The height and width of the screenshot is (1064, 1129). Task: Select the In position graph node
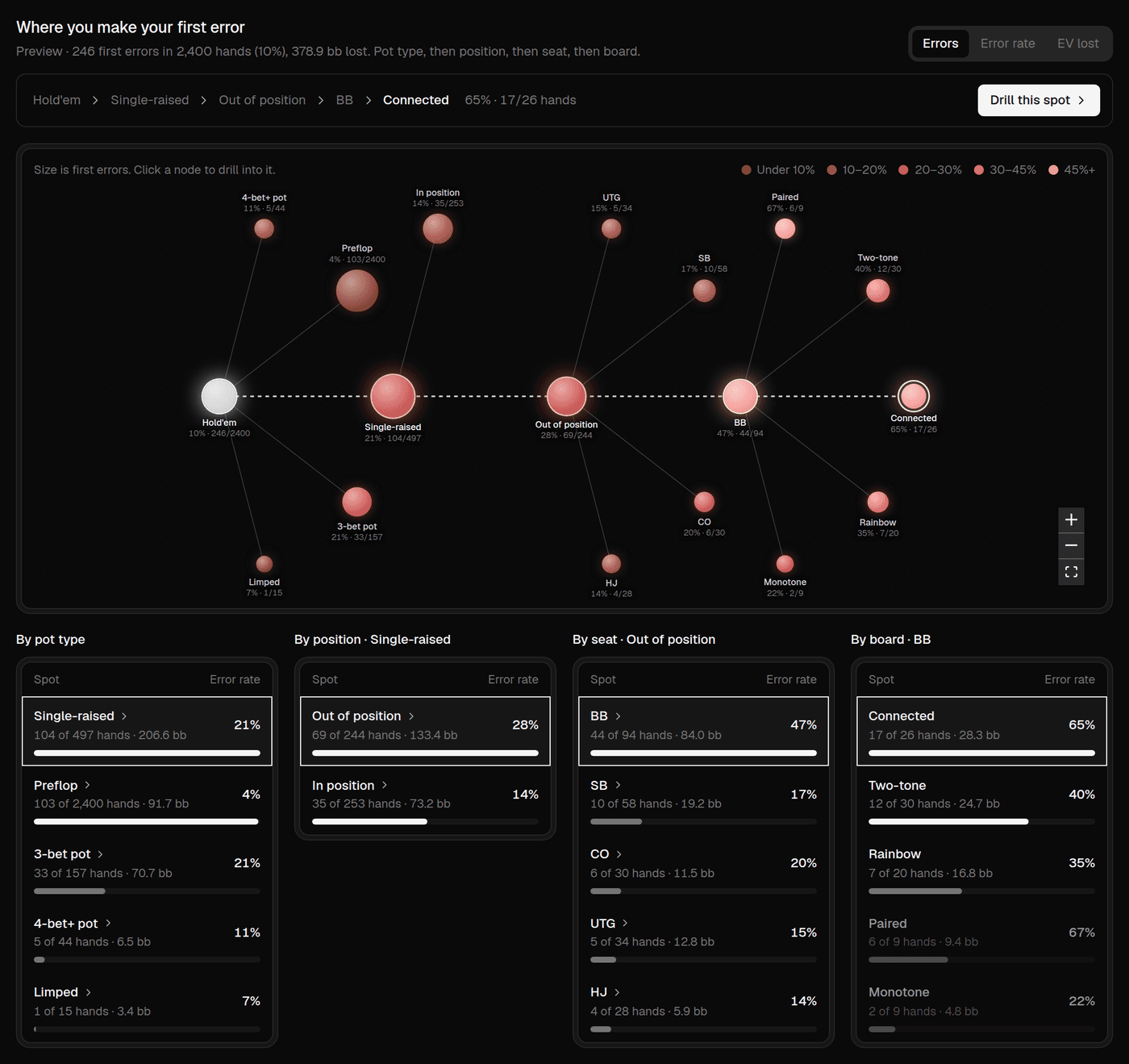click(x=438, y=228)
